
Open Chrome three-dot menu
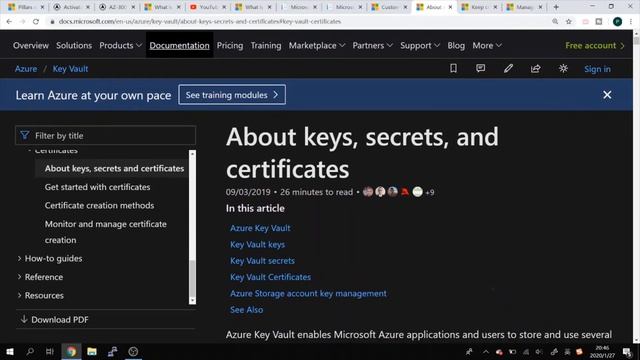click(631, 22)
